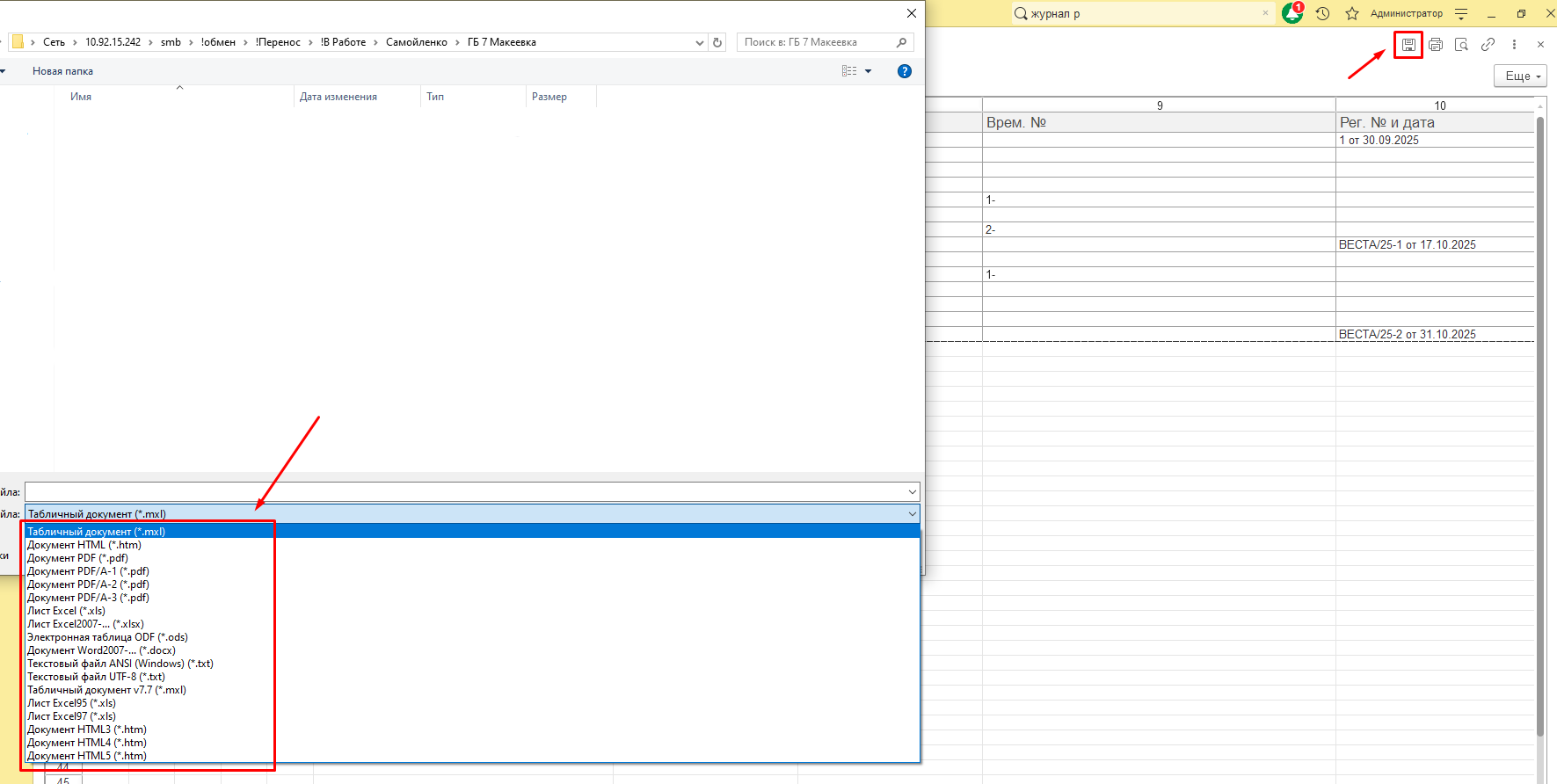Go to '!В Работе' folder in the breadcrumb

[x=343, y=42]
